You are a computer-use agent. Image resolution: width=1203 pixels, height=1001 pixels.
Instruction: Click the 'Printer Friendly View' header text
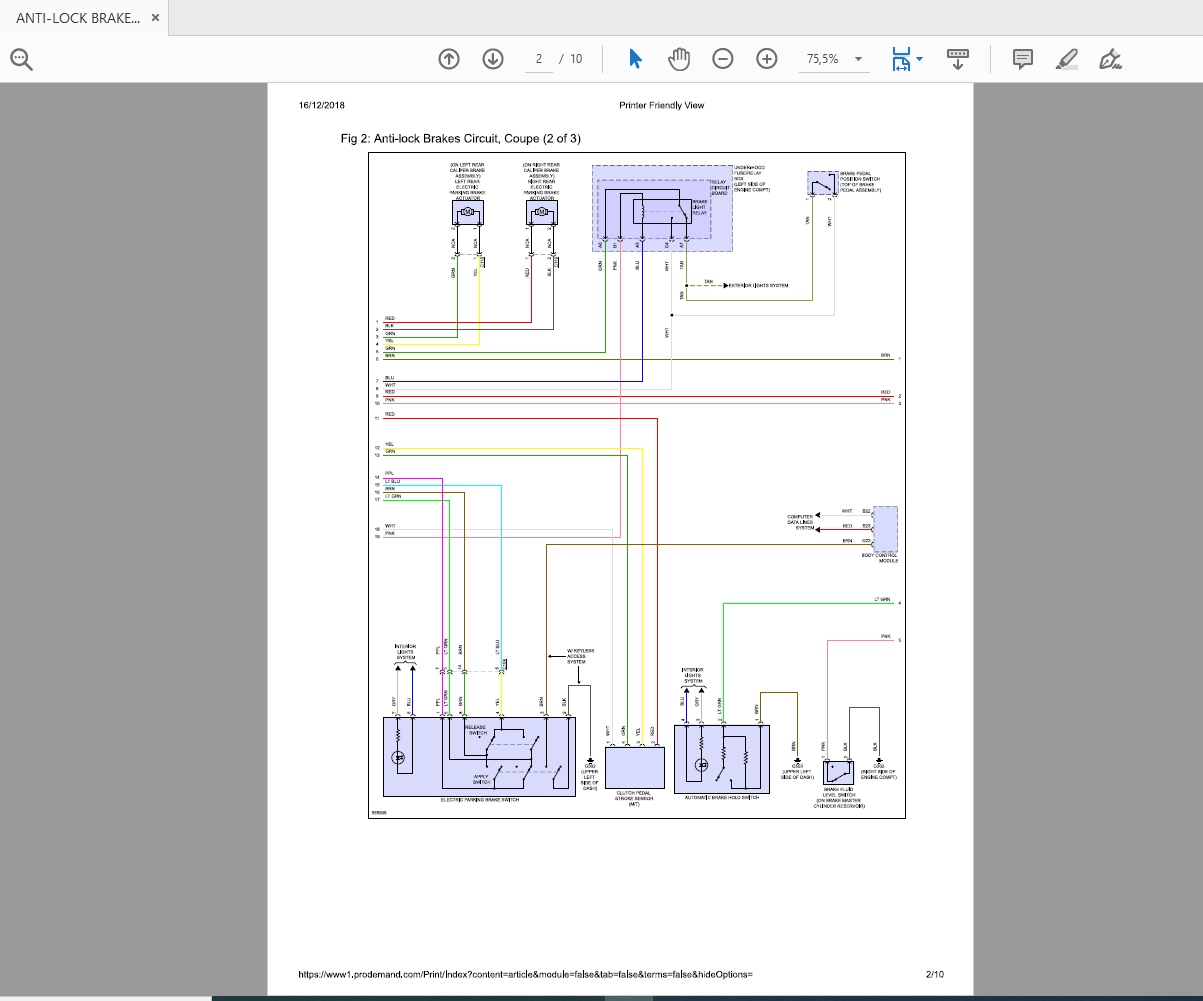(661, 105)
